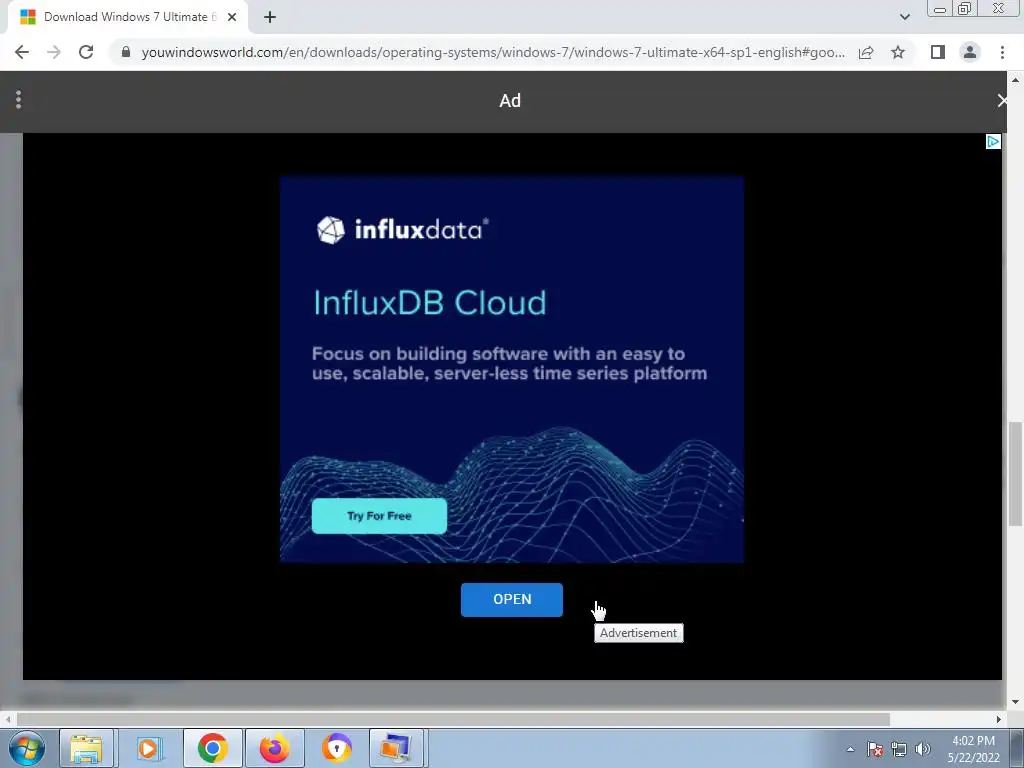The height and width of the screenshot is (768, 1024).
Task: Click the scroll left arrow
Action: pyautogui.click(x=7, y=719)
